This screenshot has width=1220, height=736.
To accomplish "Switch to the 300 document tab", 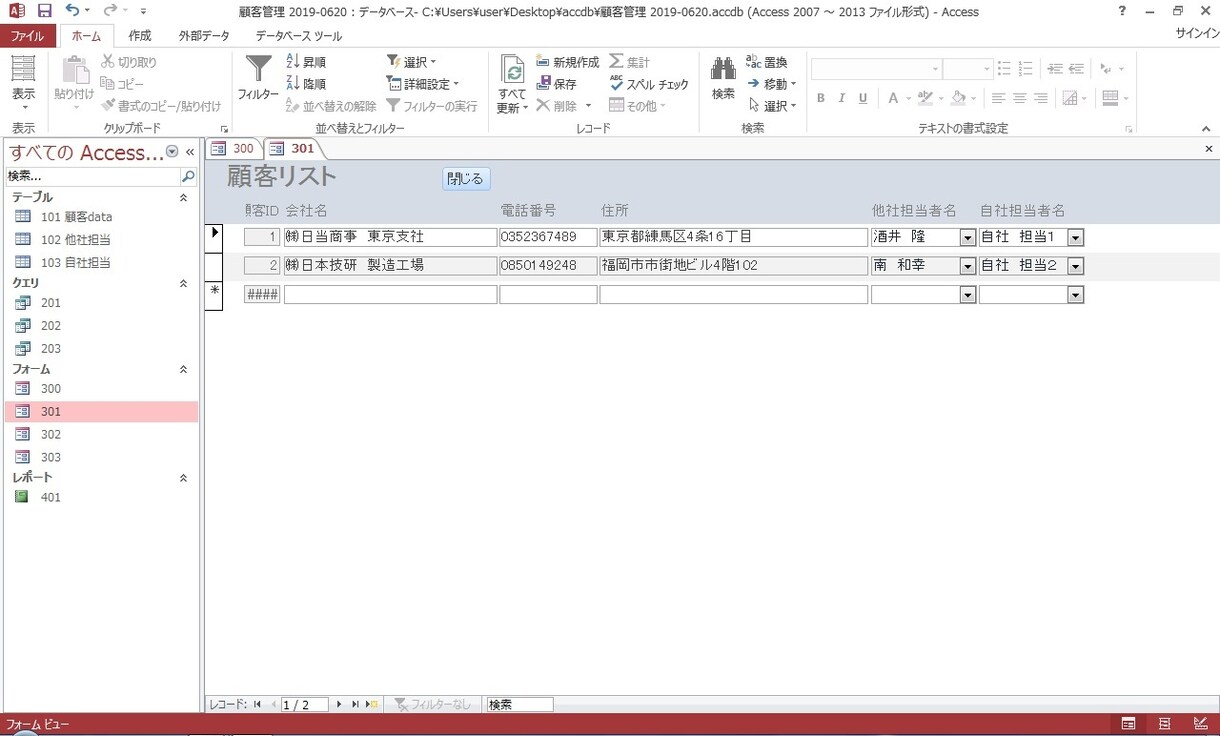I will point(234,149).
